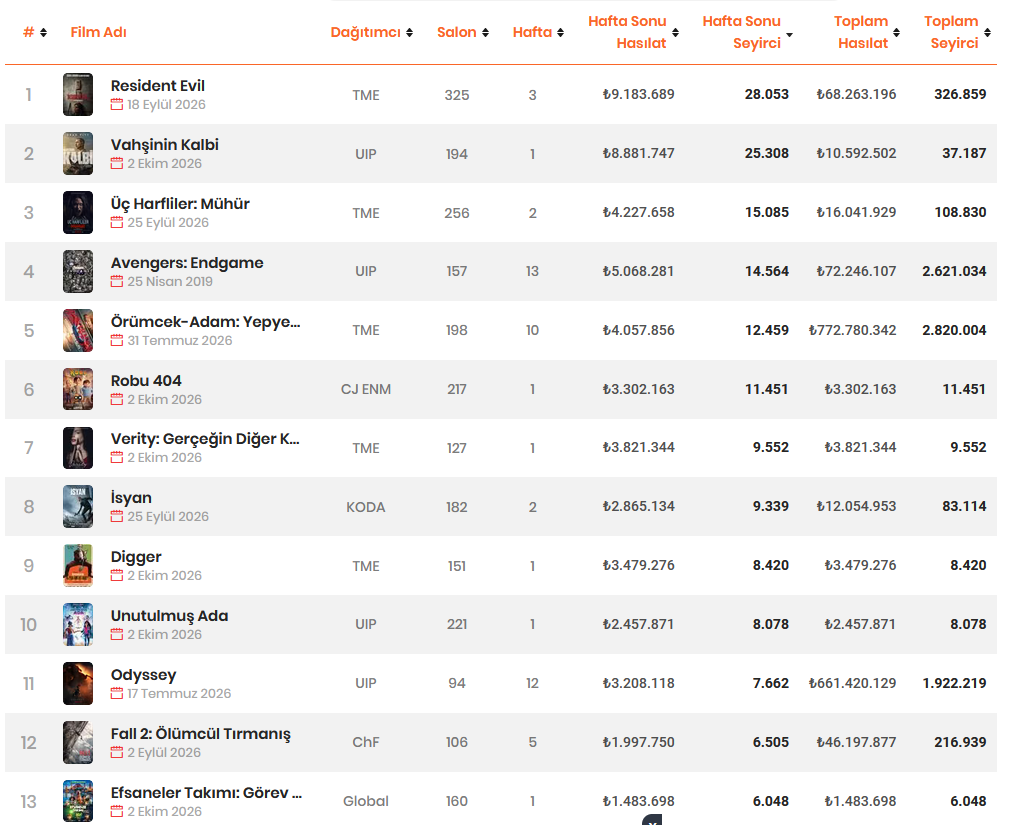
Task: Open the Vahşinin Kalbi film link
Action: point(165,145)
